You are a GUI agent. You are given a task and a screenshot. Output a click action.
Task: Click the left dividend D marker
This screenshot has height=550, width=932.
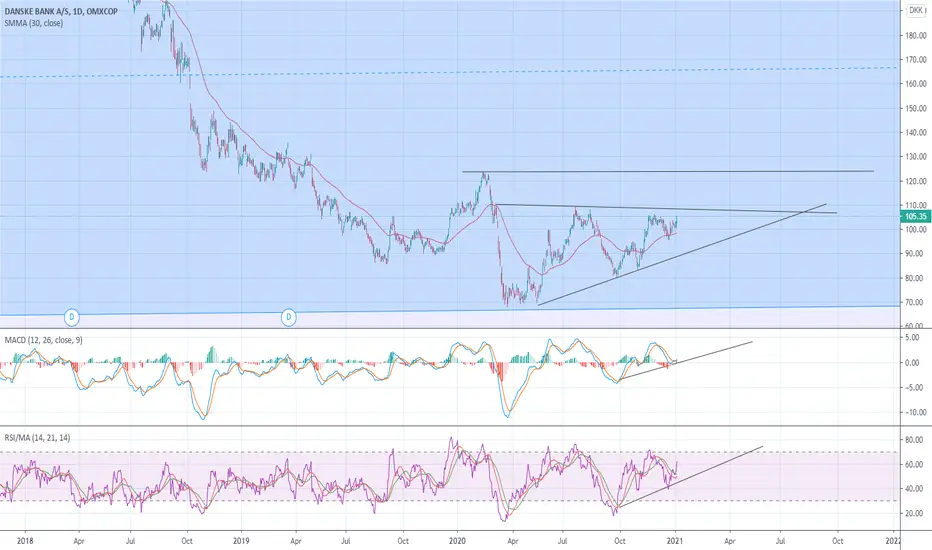click(x=72, y=317)
